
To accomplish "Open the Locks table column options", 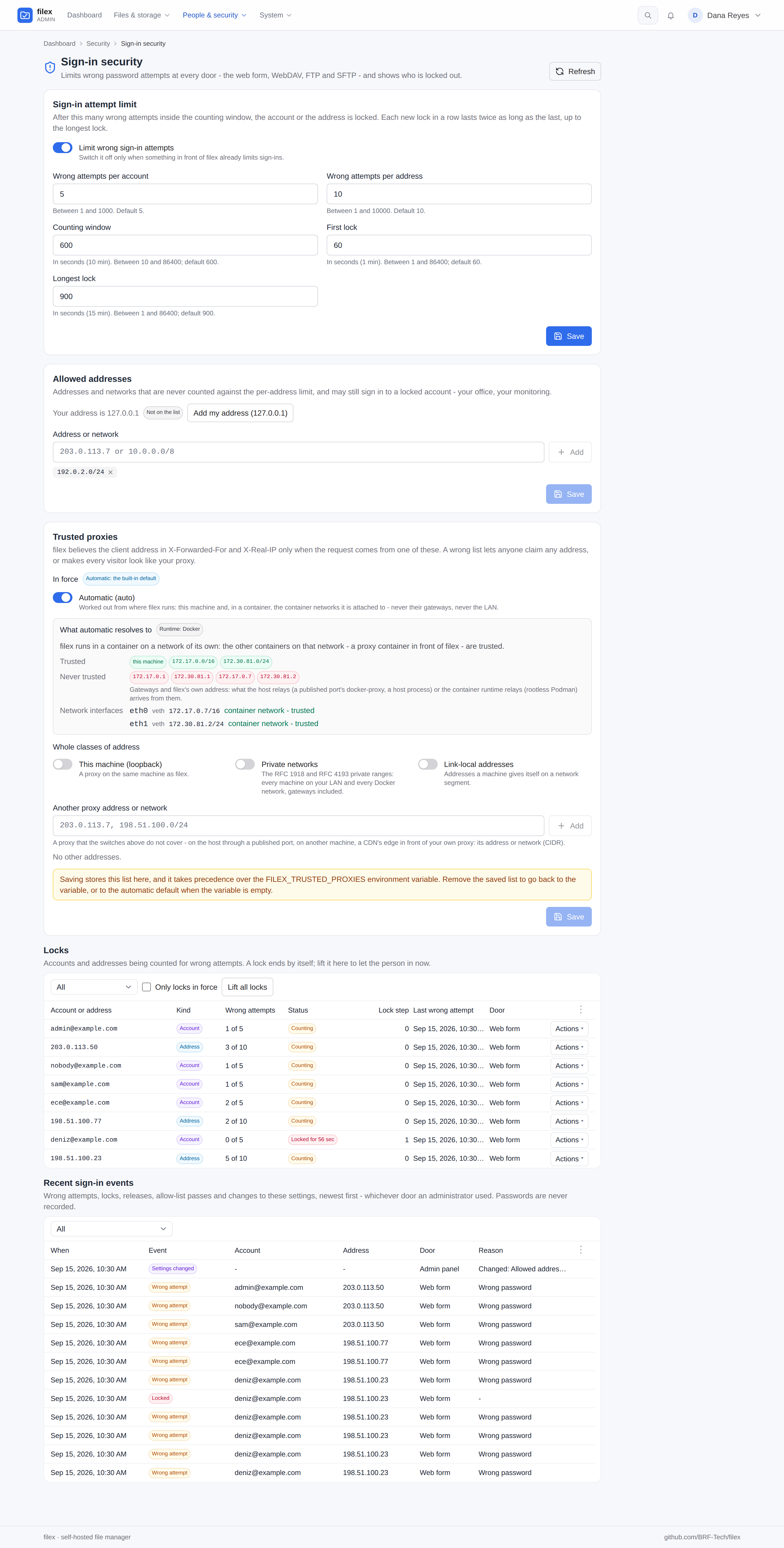I will point(580,1010).
